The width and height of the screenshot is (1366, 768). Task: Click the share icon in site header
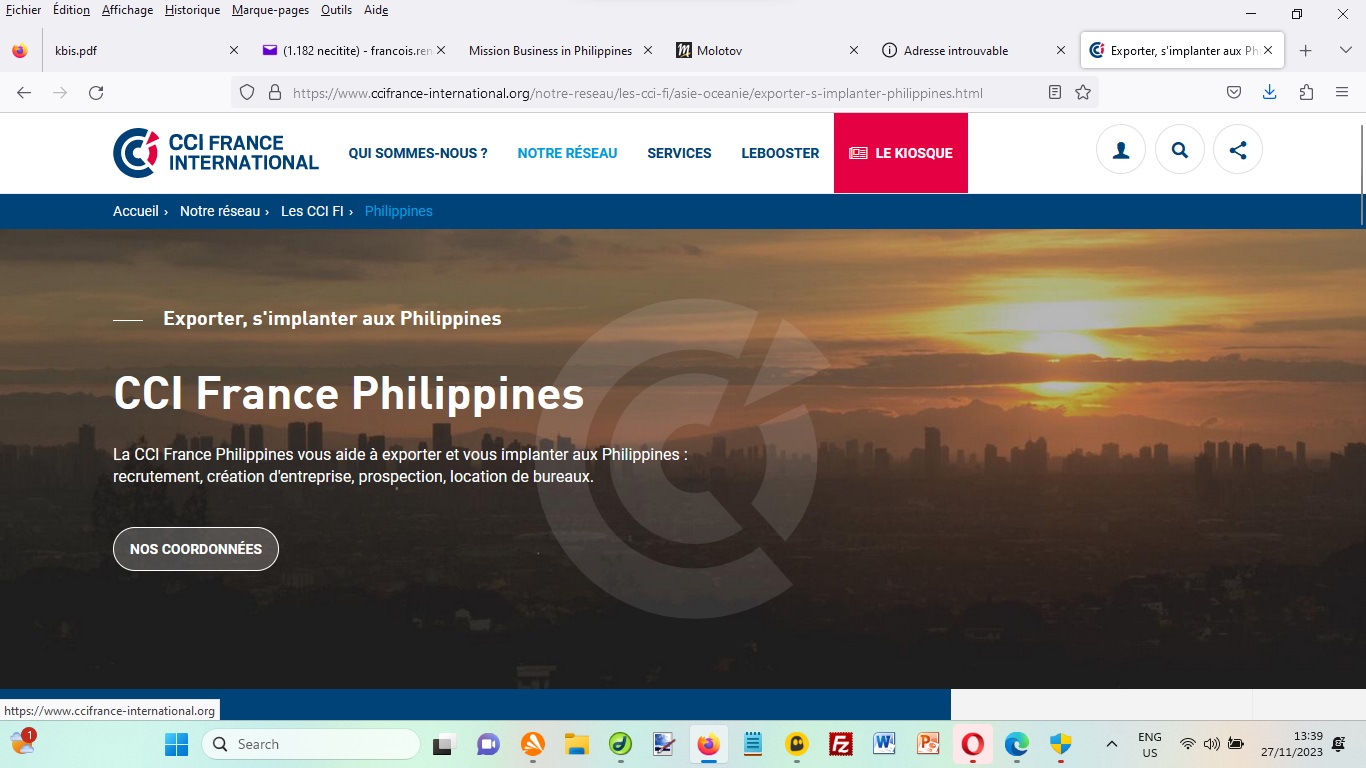tap(1238, 151)
